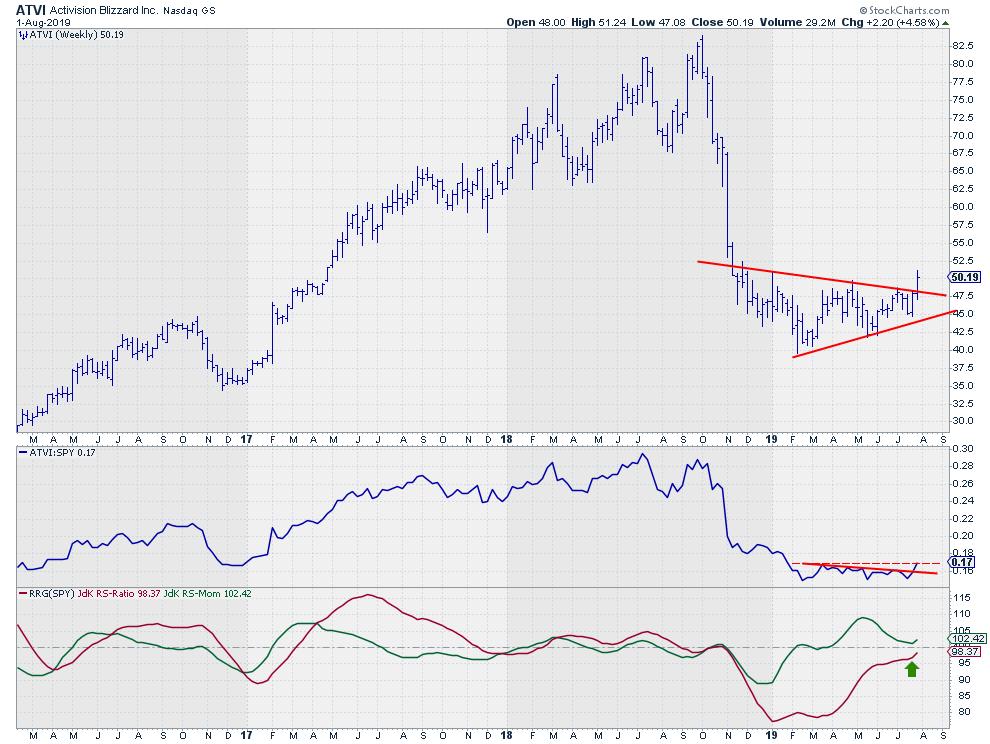Click the year 17 label on the bottom RRG axis

[x=247, y=735]
